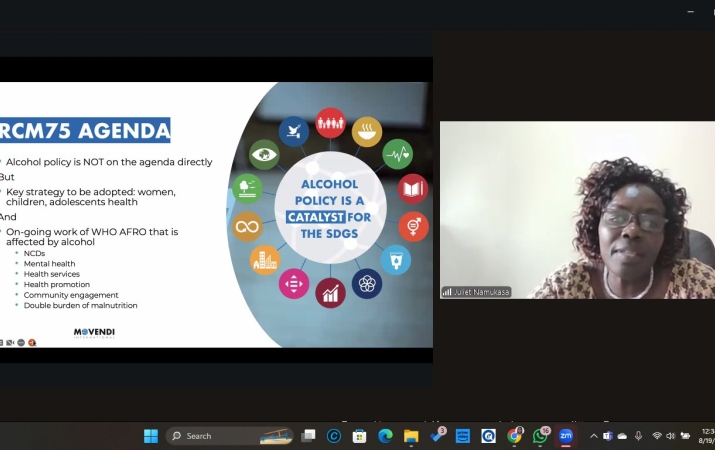This screenshot has width=715, height=450.
Task: Click the Juliet Namukasa name label
Action: coord(476,292)
